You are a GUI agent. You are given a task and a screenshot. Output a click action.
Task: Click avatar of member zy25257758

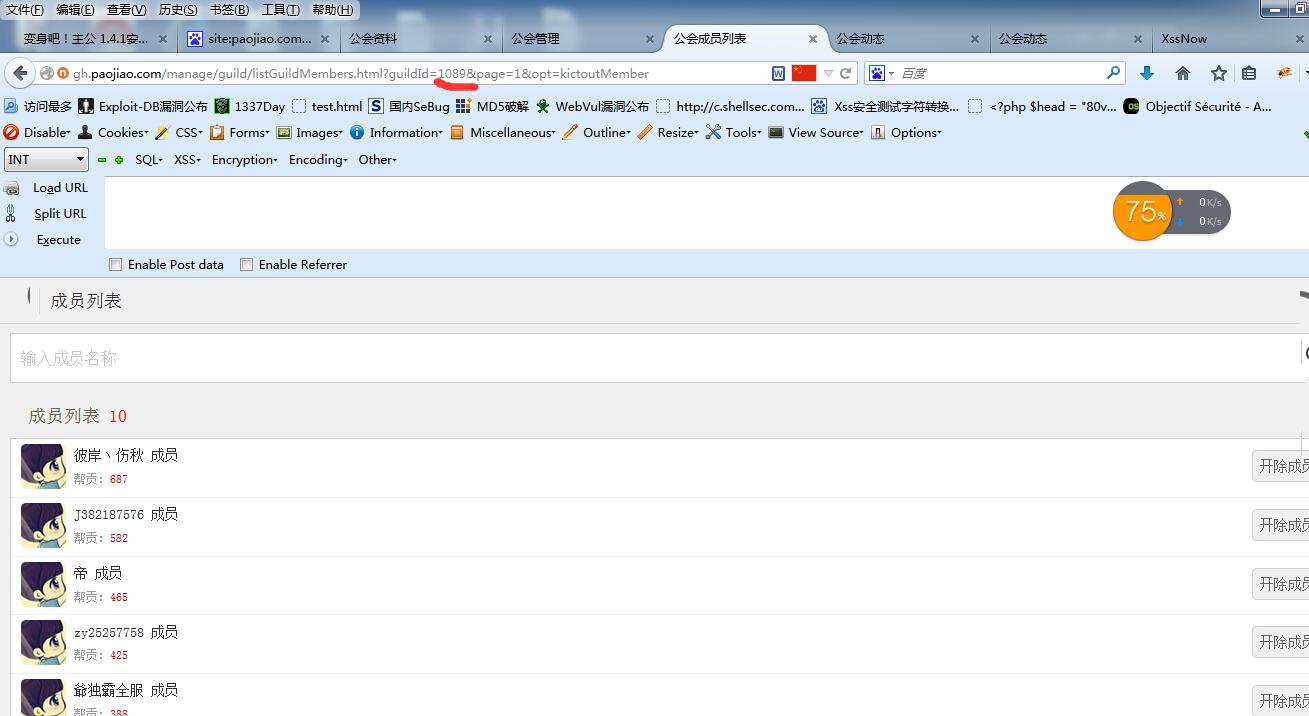coord(43,643)
